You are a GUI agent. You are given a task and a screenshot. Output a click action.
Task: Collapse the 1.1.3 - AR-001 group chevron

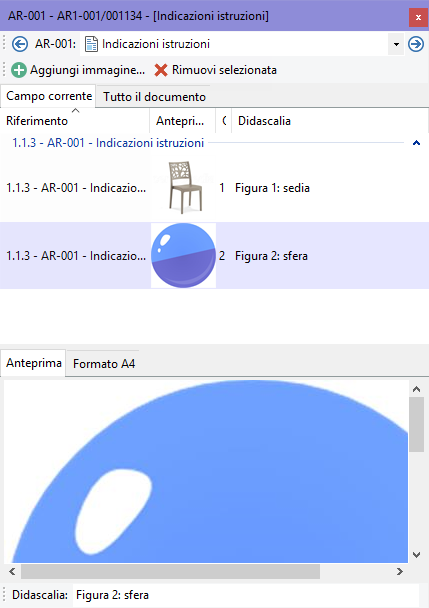pyautogui.click(x=417, y=143)
